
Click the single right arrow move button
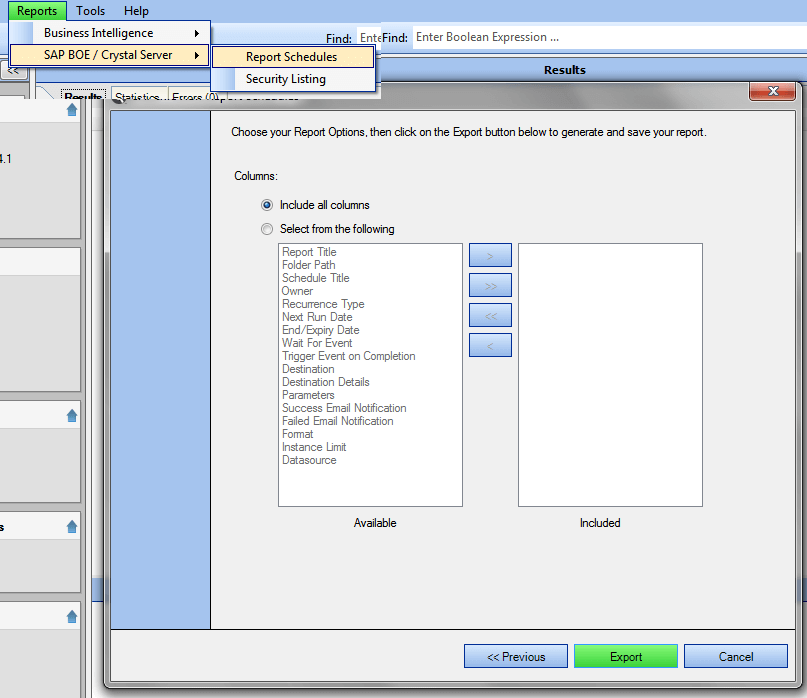[490, 255]
